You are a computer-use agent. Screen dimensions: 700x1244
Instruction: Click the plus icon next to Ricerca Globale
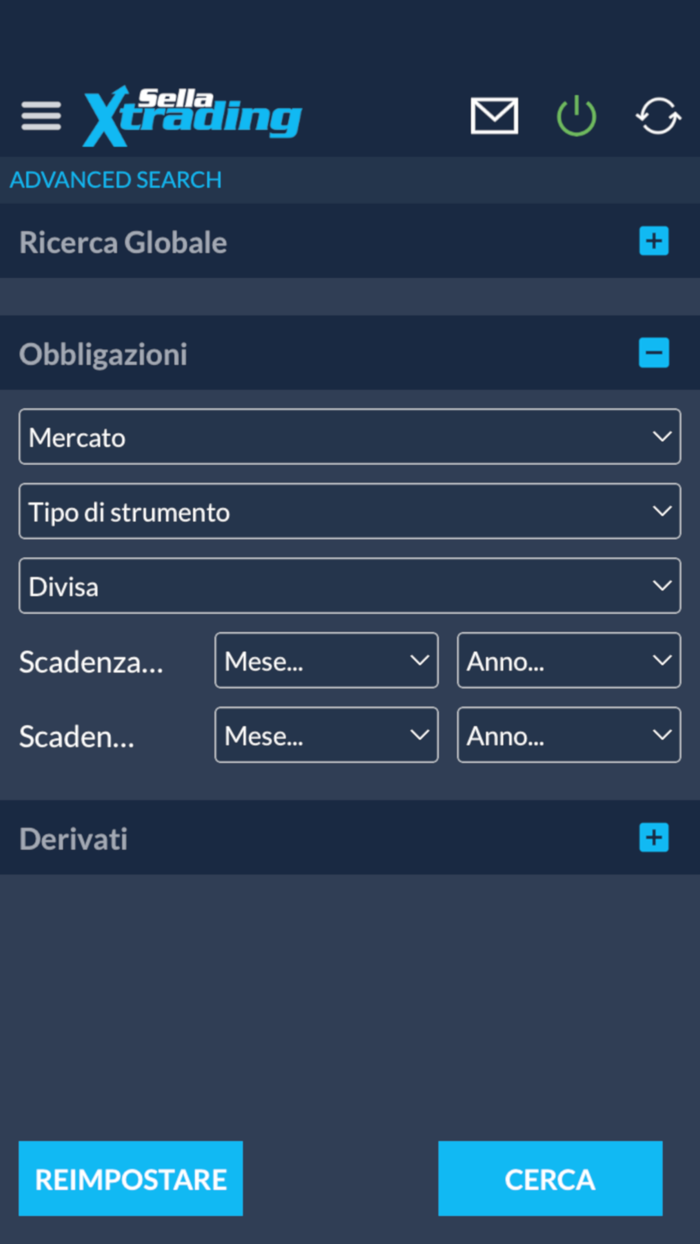click(654, 241)
